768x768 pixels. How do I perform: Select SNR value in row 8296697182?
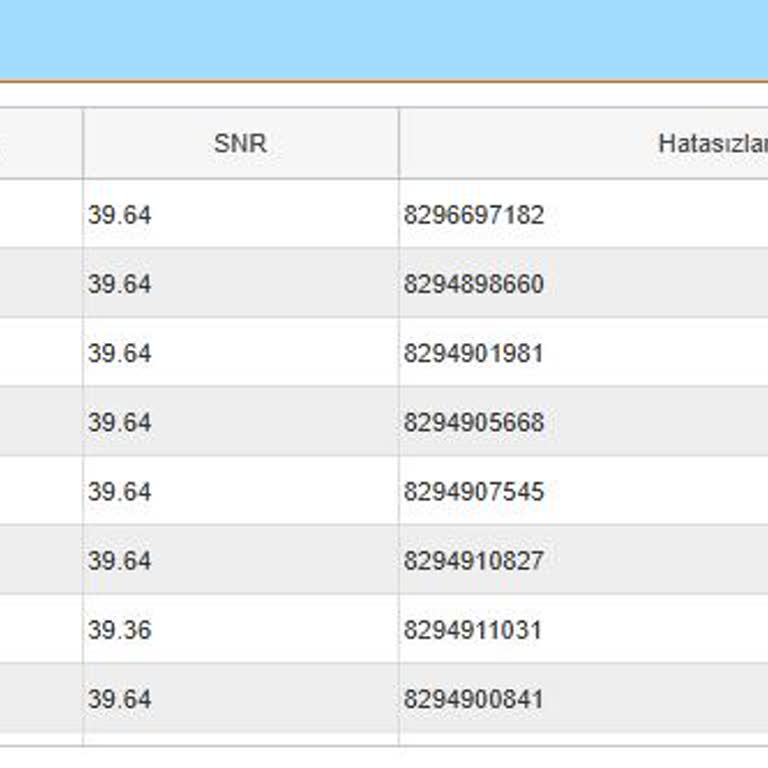pyautogui.click(x=120, y=215)
